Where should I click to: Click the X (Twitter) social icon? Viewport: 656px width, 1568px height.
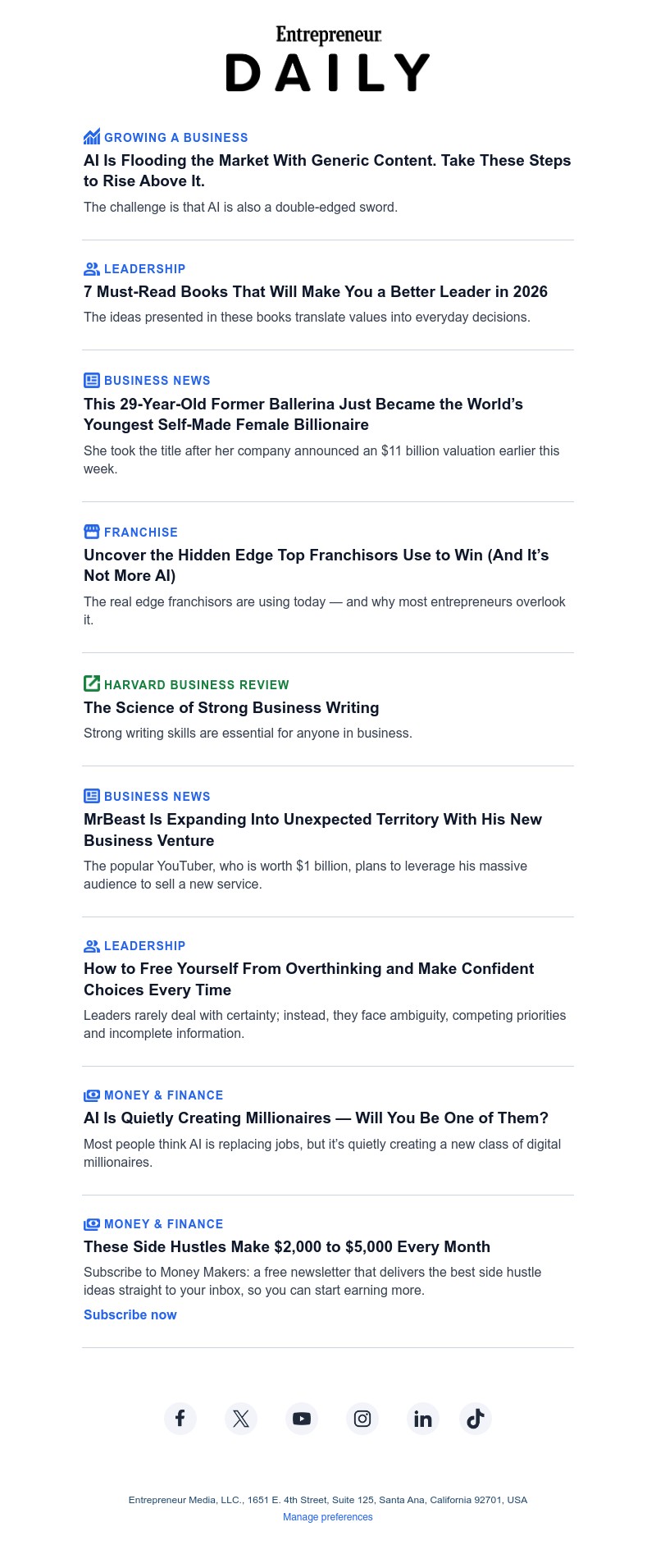click(x=241, y=1419)
